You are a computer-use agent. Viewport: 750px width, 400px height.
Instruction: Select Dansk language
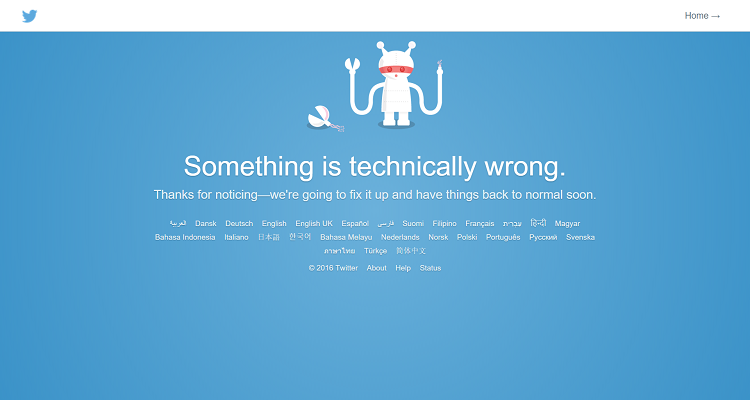(x=206, y=223)
